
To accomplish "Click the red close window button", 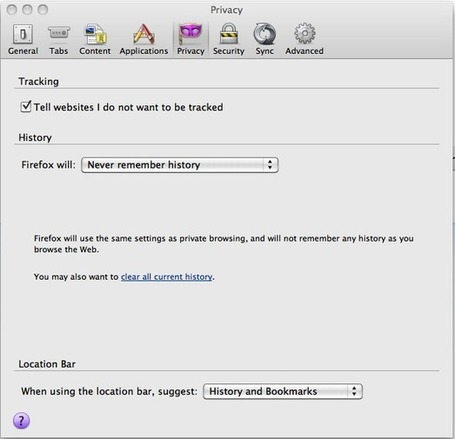I will coord(12,10).
